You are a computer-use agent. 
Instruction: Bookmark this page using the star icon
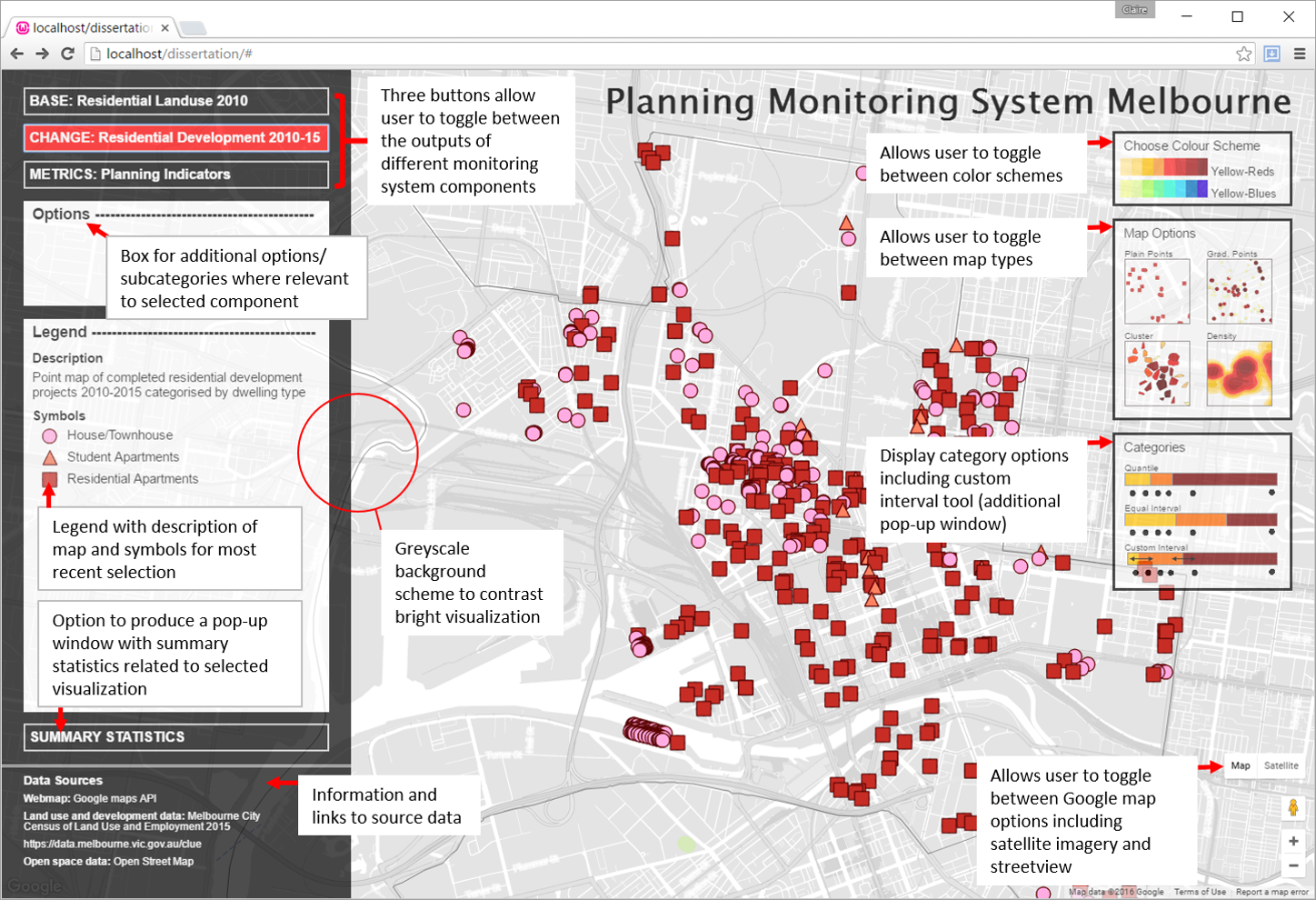click(1243, 54)
